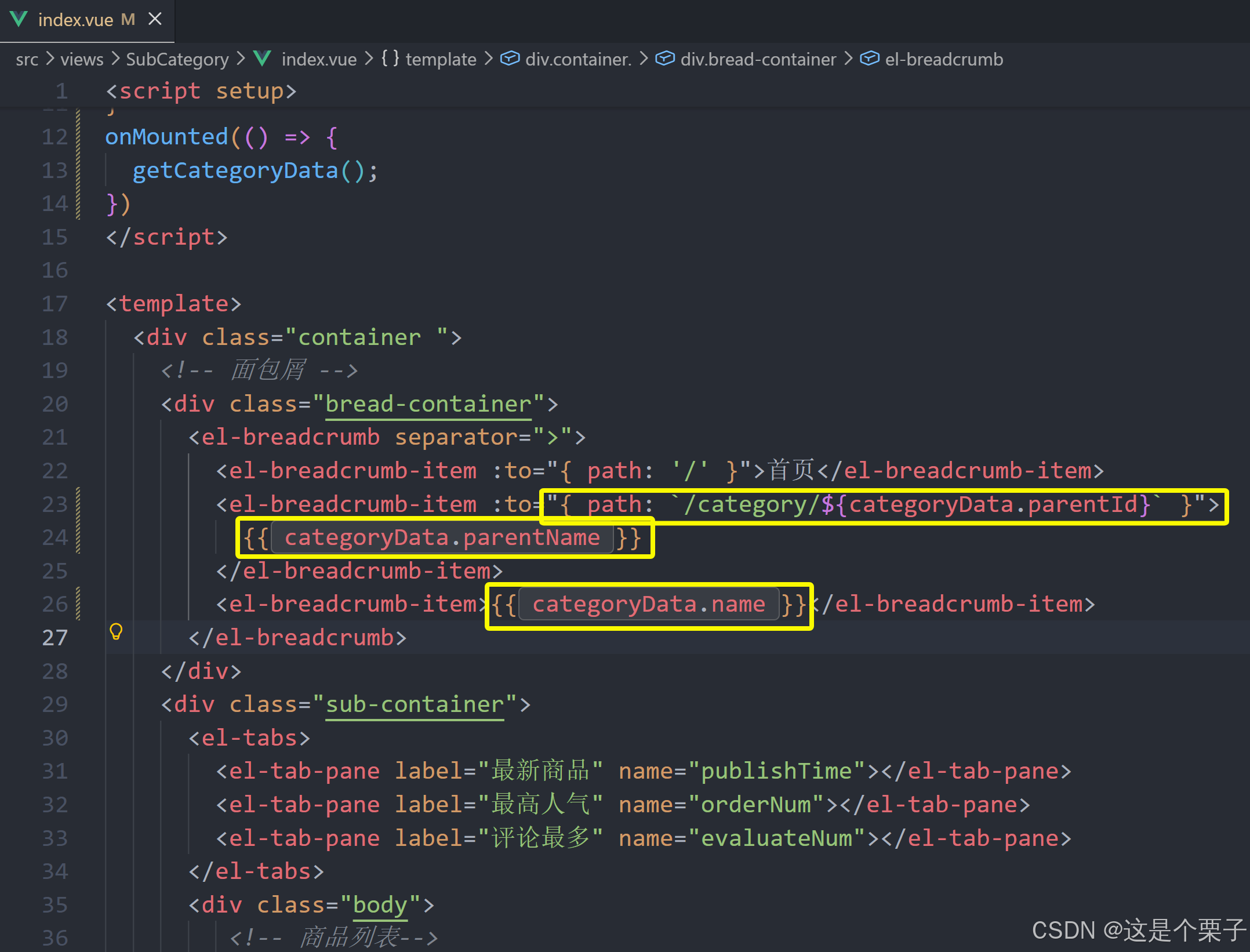Click the getCategoryData function call

click(235, 170)
